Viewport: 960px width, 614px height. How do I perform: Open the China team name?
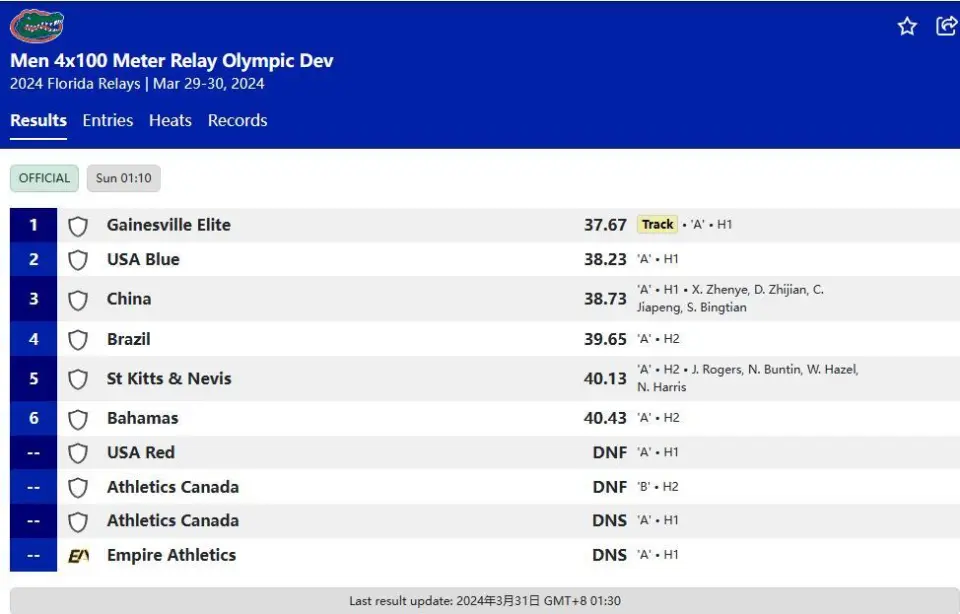pyautogui.click(x=129, y=299)
